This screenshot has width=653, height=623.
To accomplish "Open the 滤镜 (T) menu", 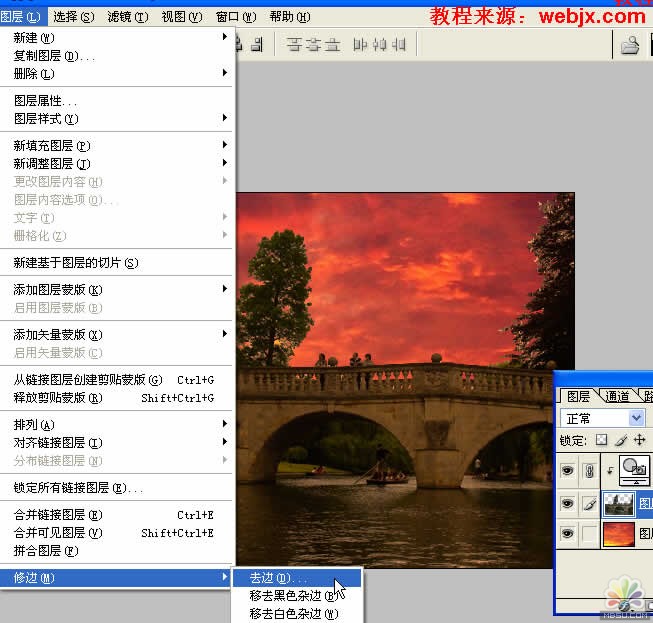I will pyautogui.click(x=127, y=17).
